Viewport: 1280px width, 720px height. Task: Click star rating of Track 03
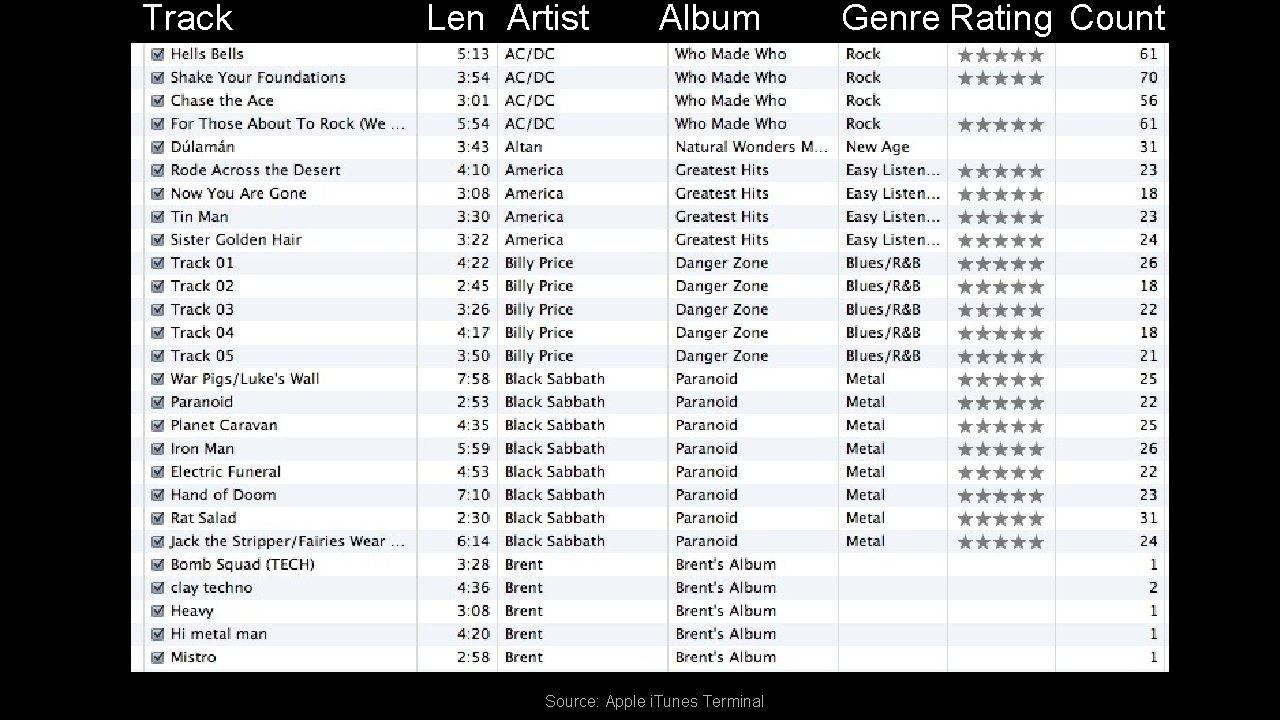tap(1000, 310)
